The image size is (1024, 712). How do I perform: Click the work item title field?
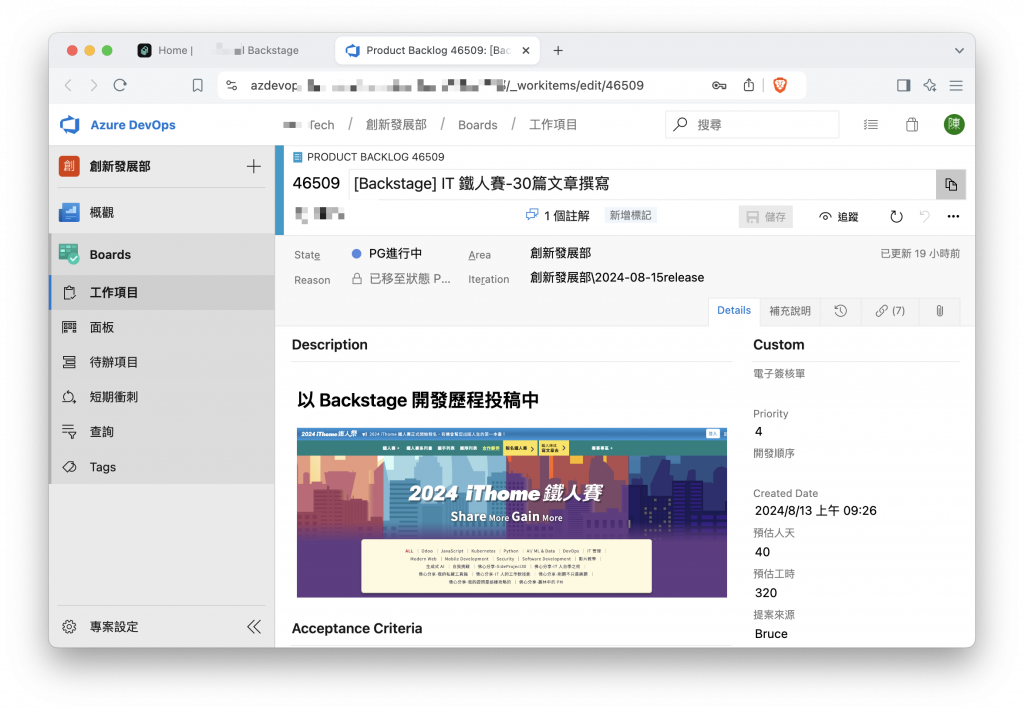pyautogui.click(x=643, y=184)
